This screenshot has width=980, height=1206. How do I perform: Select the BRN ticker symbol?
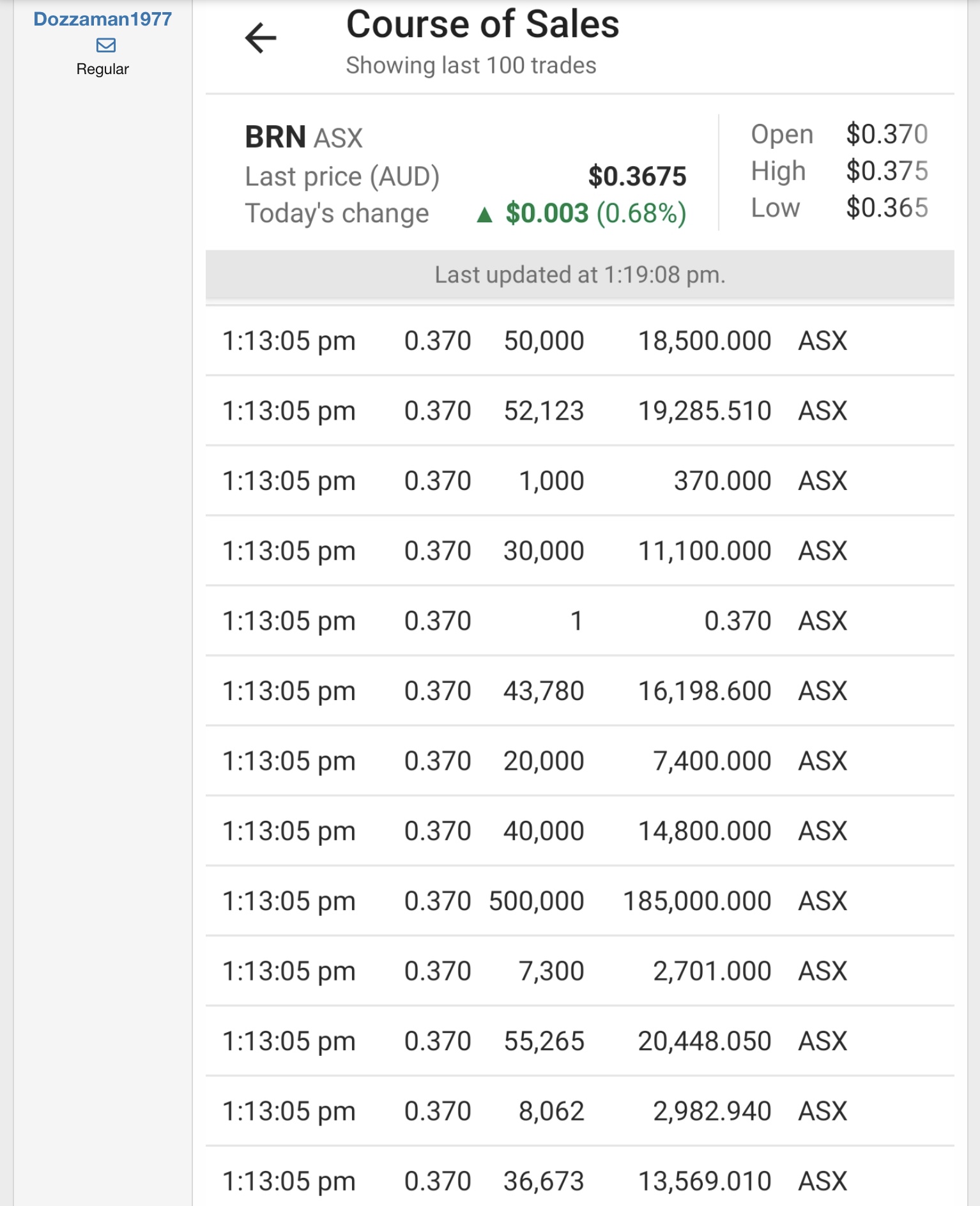click(x=275, y=137)
